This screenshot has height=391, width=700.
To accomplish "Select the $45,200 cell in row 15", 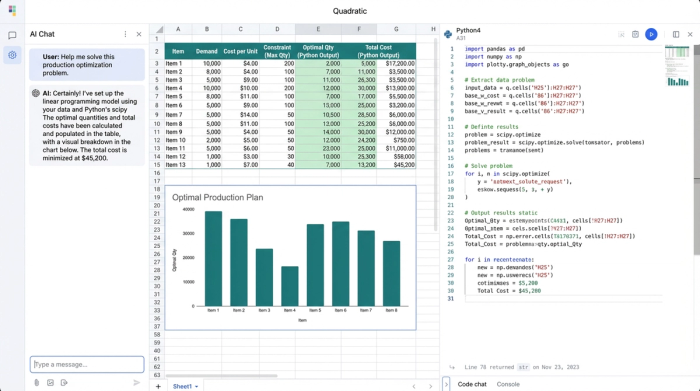I will point(396,165).
